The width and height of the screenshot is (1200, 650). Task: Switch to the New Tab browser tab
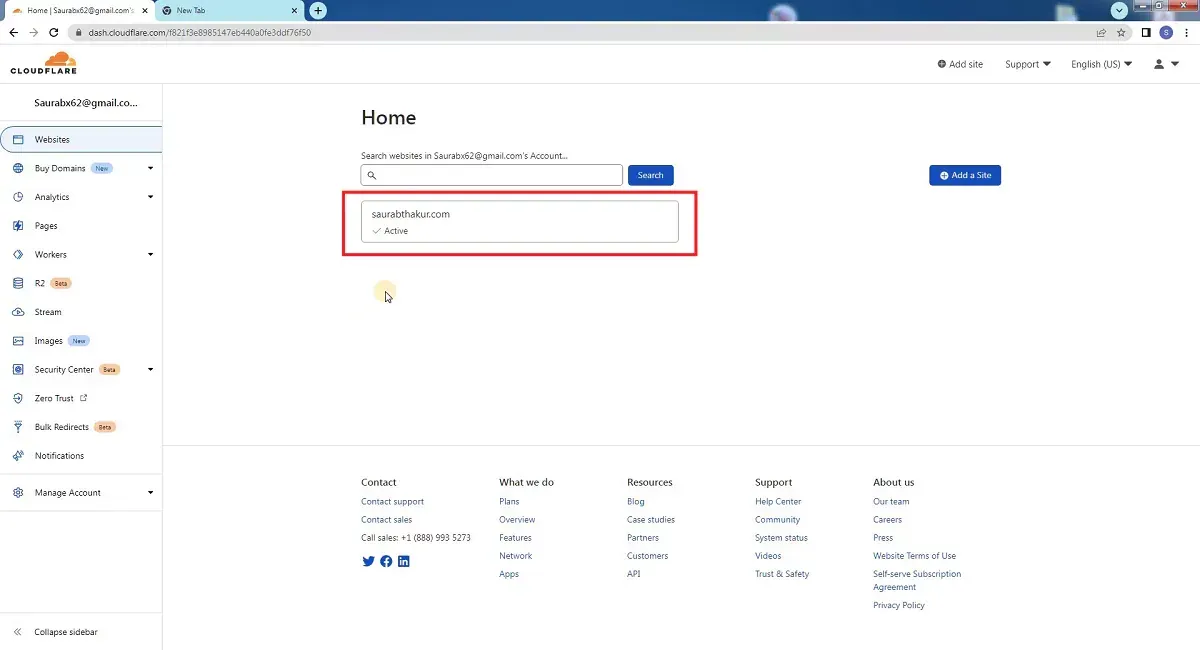228,10
